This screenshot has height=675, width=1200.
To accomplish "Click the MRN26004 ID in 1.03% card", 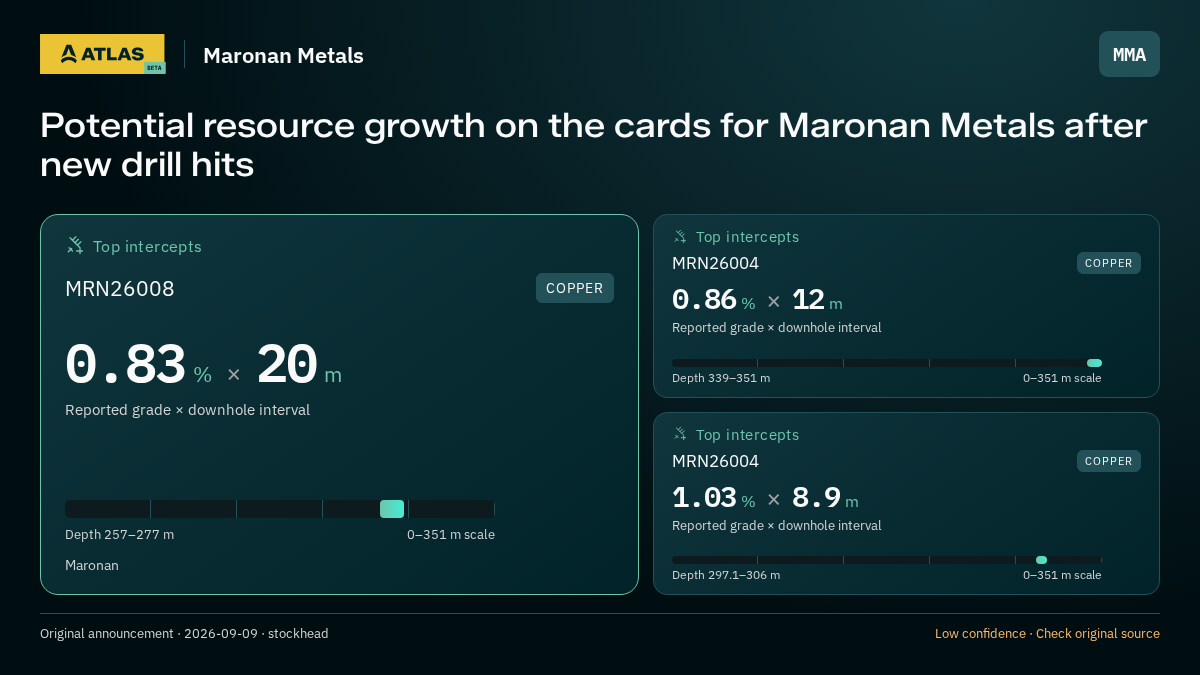I will pos(715,461).
